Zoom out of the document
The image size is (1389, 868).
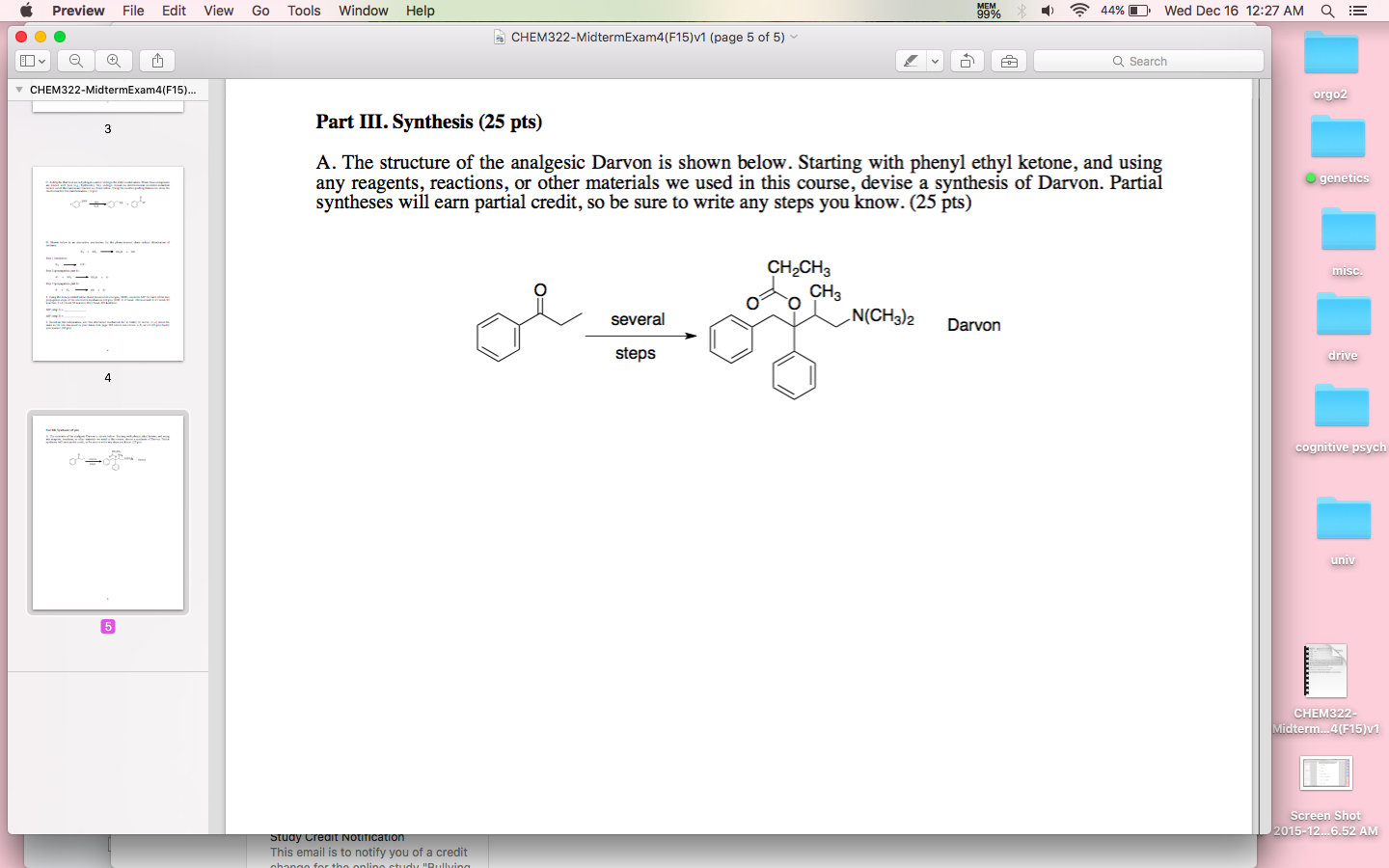click(x=75, y=60)
